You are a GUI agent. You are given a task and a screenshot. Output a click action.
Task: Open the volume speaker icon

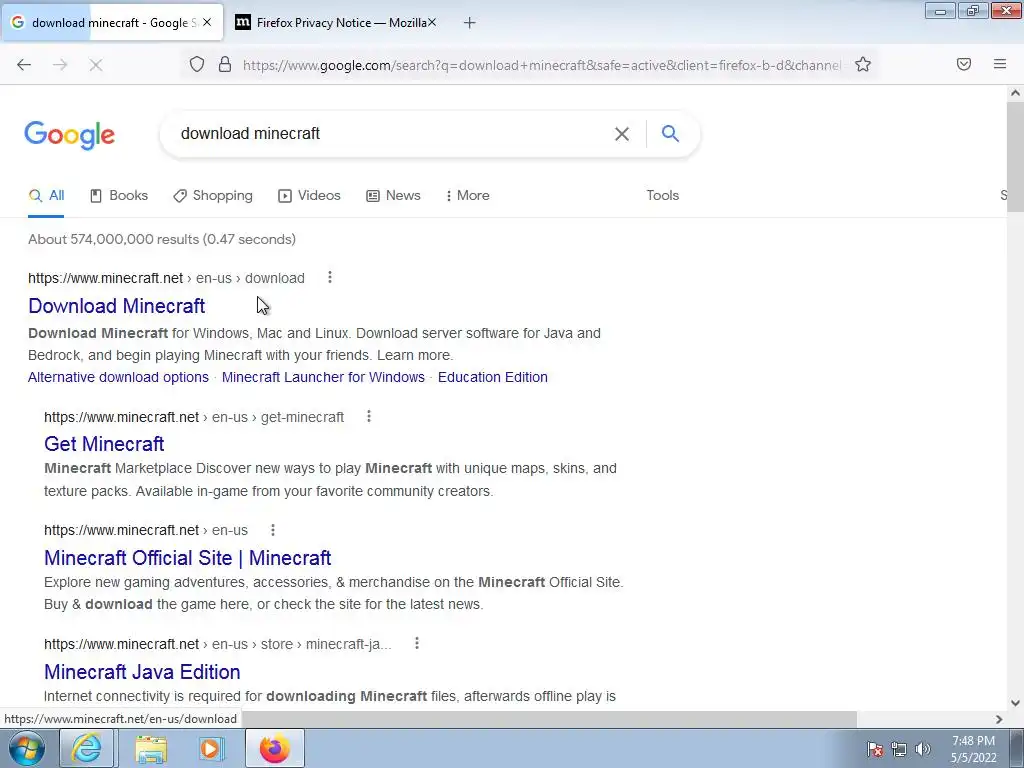click(923, 748)
